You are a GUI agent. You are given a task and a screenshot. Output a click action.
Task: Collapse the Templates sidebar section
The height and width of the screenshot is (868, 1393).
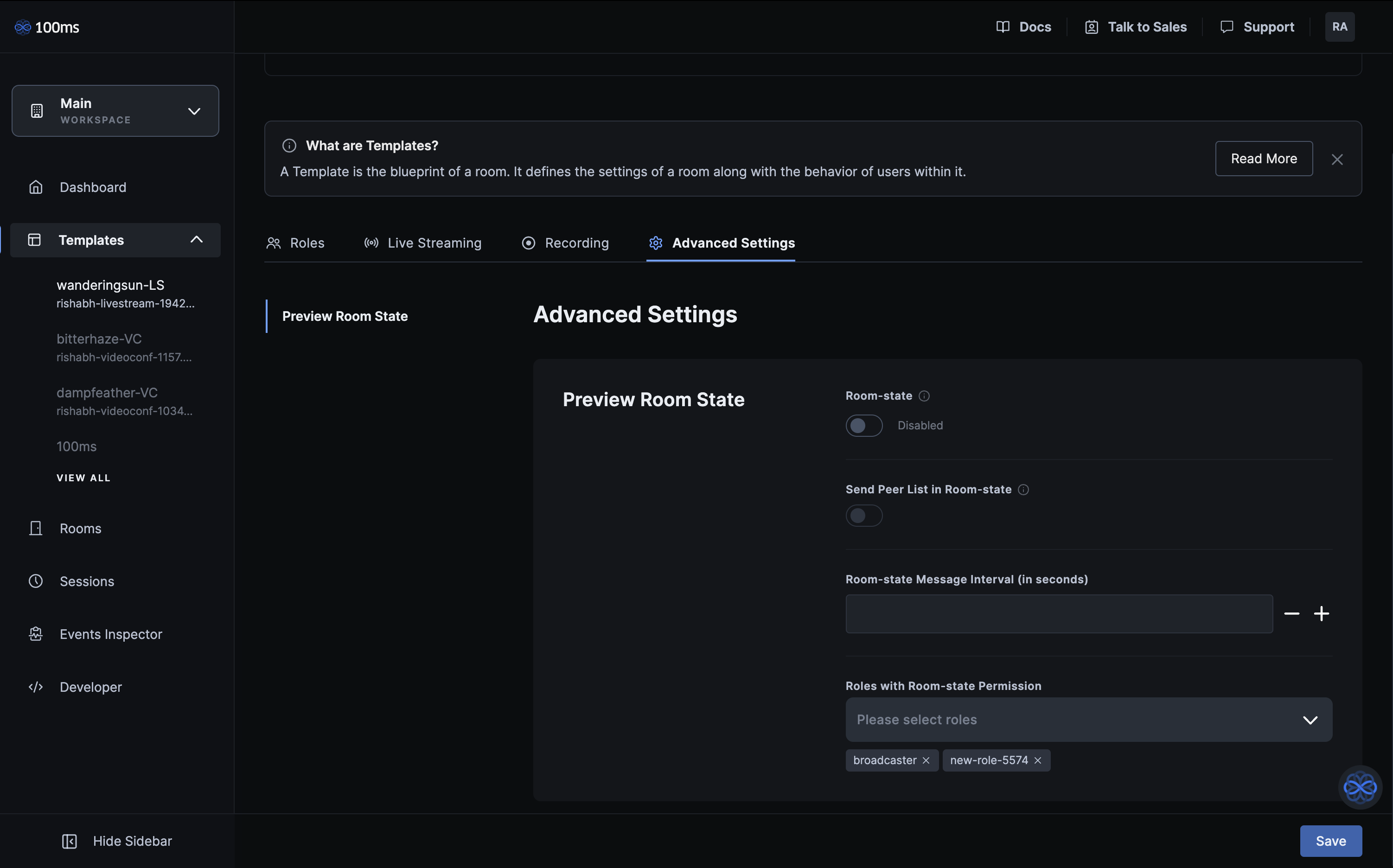click(x=196, y=240)
